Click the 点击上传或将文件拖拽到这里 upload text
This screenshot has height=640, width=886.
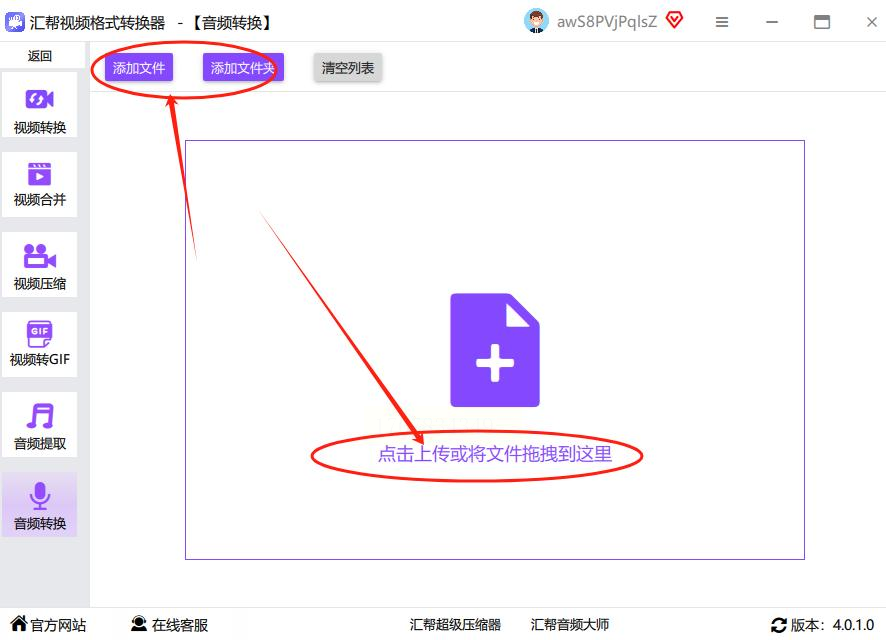click(495, 454)
